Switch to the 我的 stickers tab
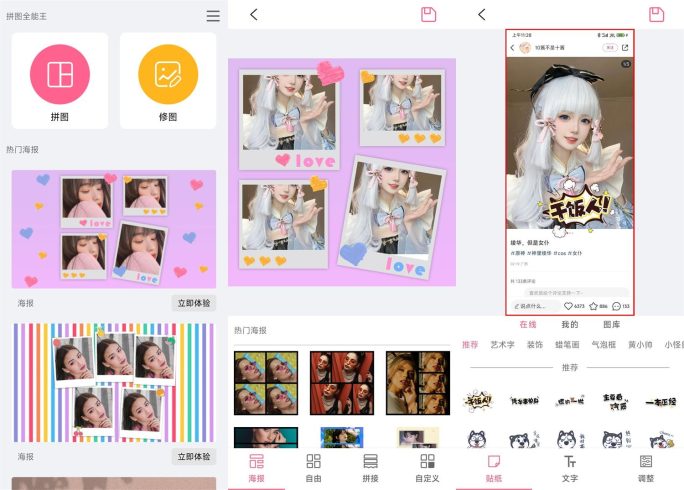Image resolution: width=684 pixels, height=490 pixels. click(570, 325)
